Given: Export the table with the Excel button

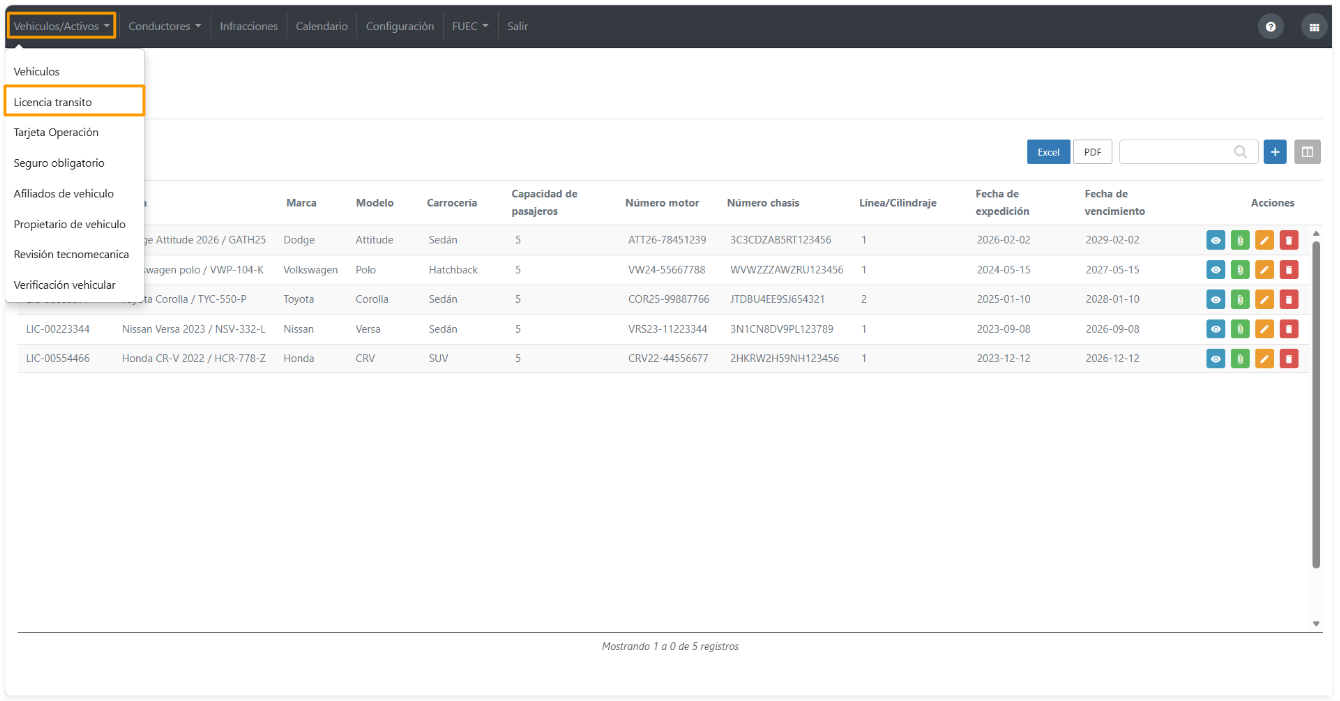Looking at the screenshot, I should coord(1048,152).
